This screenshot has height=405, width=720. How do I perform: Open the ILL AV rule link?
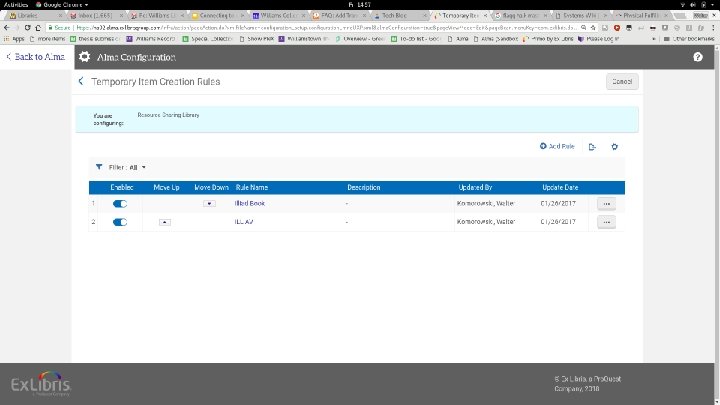244,221
